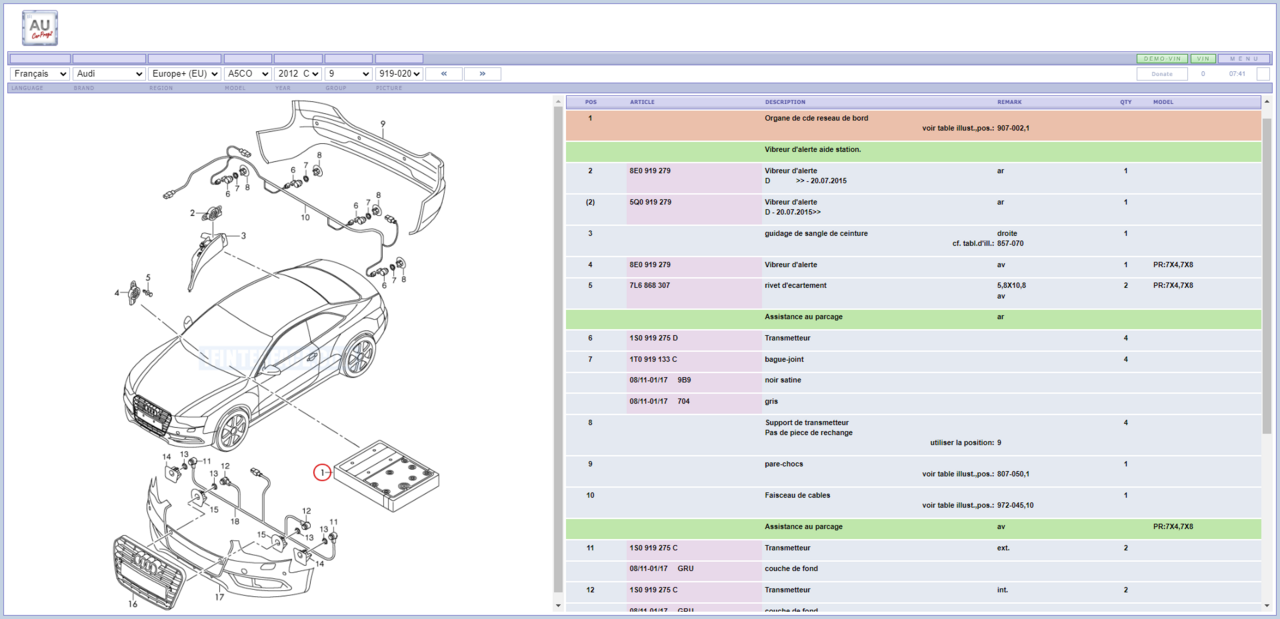The image size is (1280, 619).
Task: Expand the Picture dropdown showing 919-020
Action: pos(398,74)
